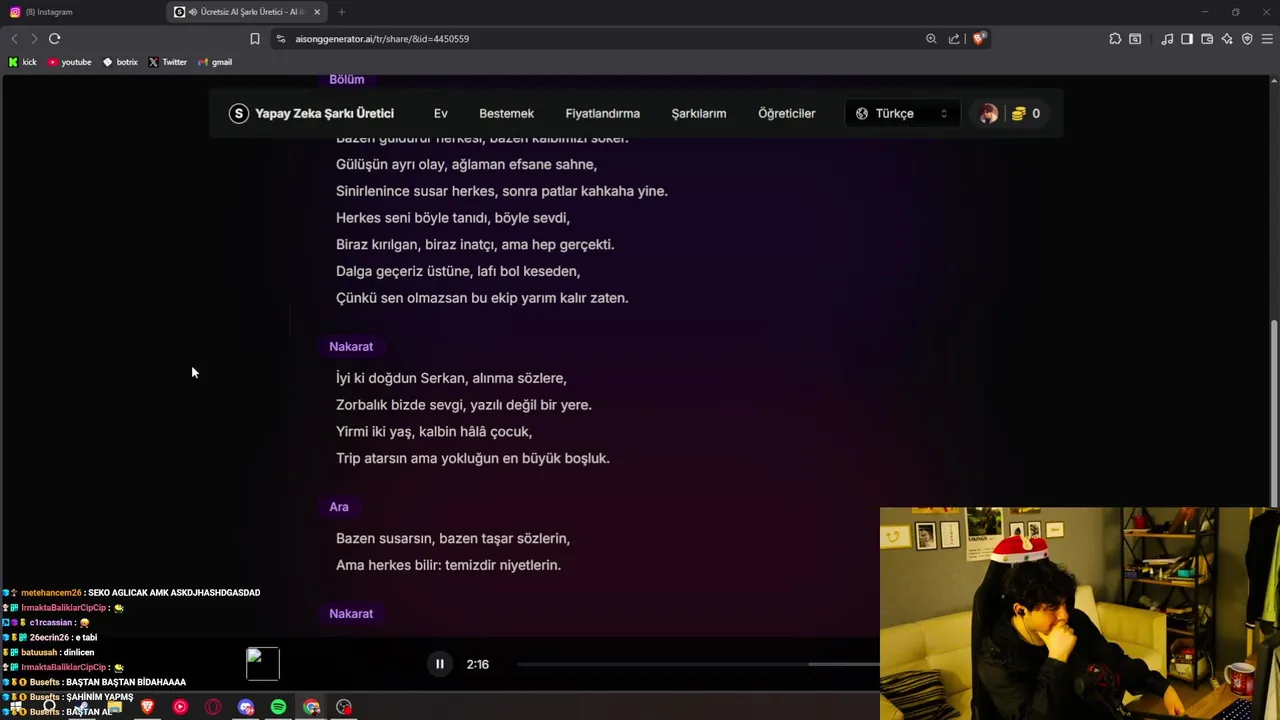Image resolution: width=1280 pixels, height=720 pixels.
Task: Open Opera from the taskbar
Action: coord(213,707)
